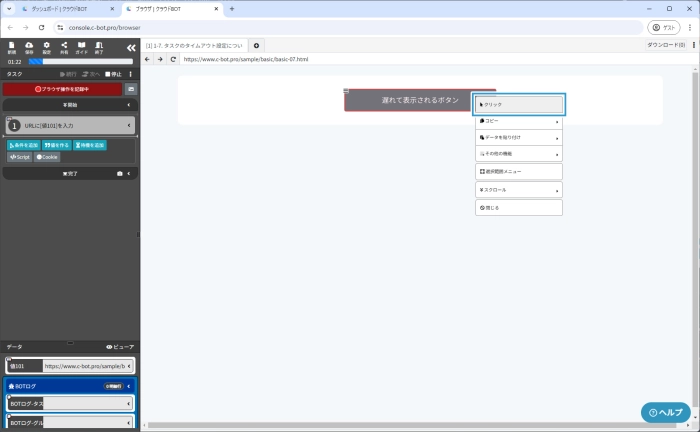
Task: Click the 条件を追加 button
Action: click(24, 145)
